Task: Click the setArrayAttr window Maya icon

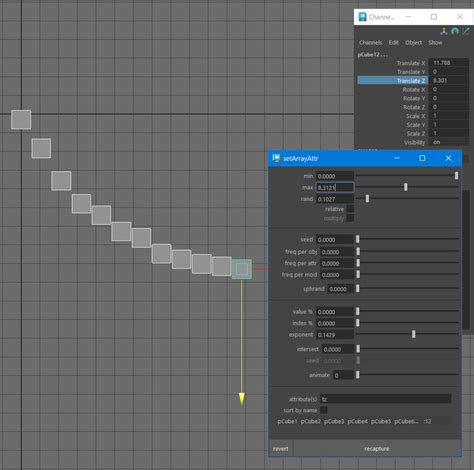Action: (x=276, y=158)
